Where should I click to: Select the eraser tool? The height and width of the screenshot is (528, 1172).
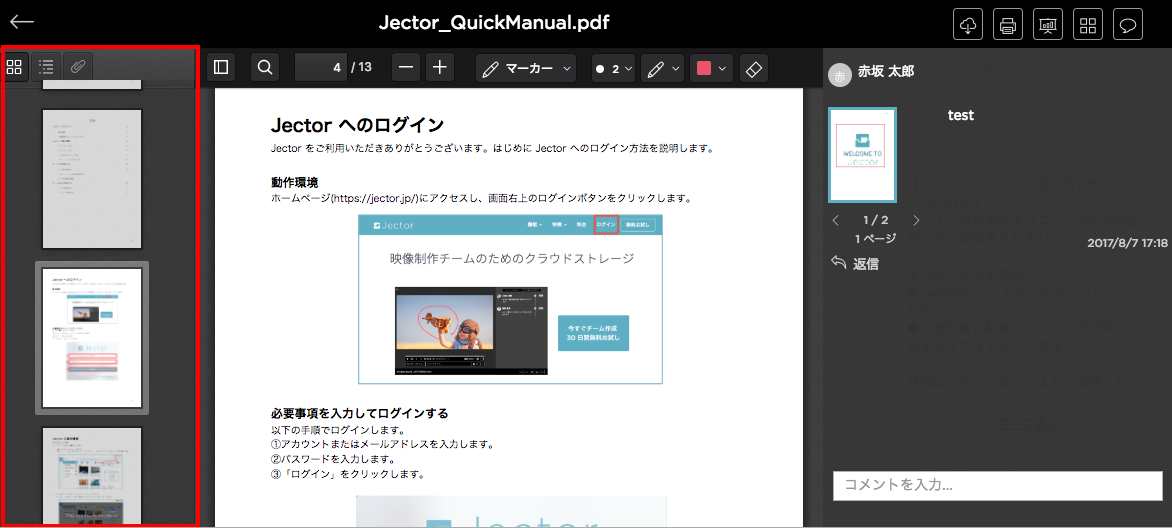(753, 68)
